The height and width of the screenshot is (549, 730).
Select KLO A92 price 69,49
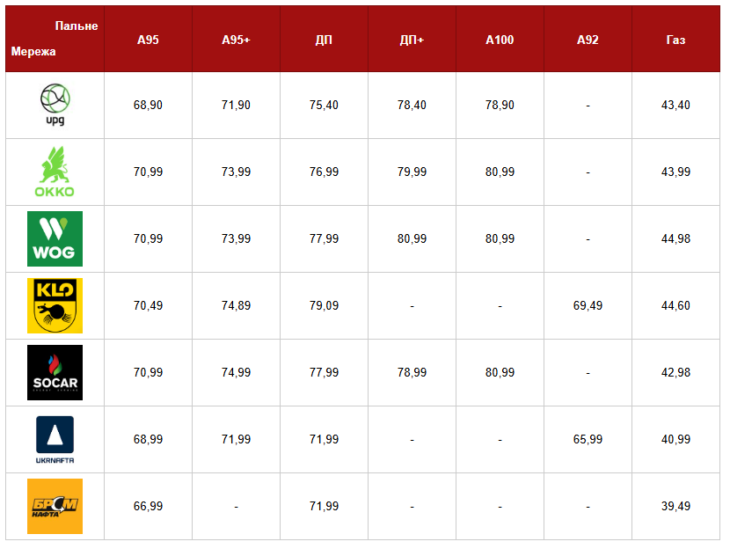[x=588, y=306]
